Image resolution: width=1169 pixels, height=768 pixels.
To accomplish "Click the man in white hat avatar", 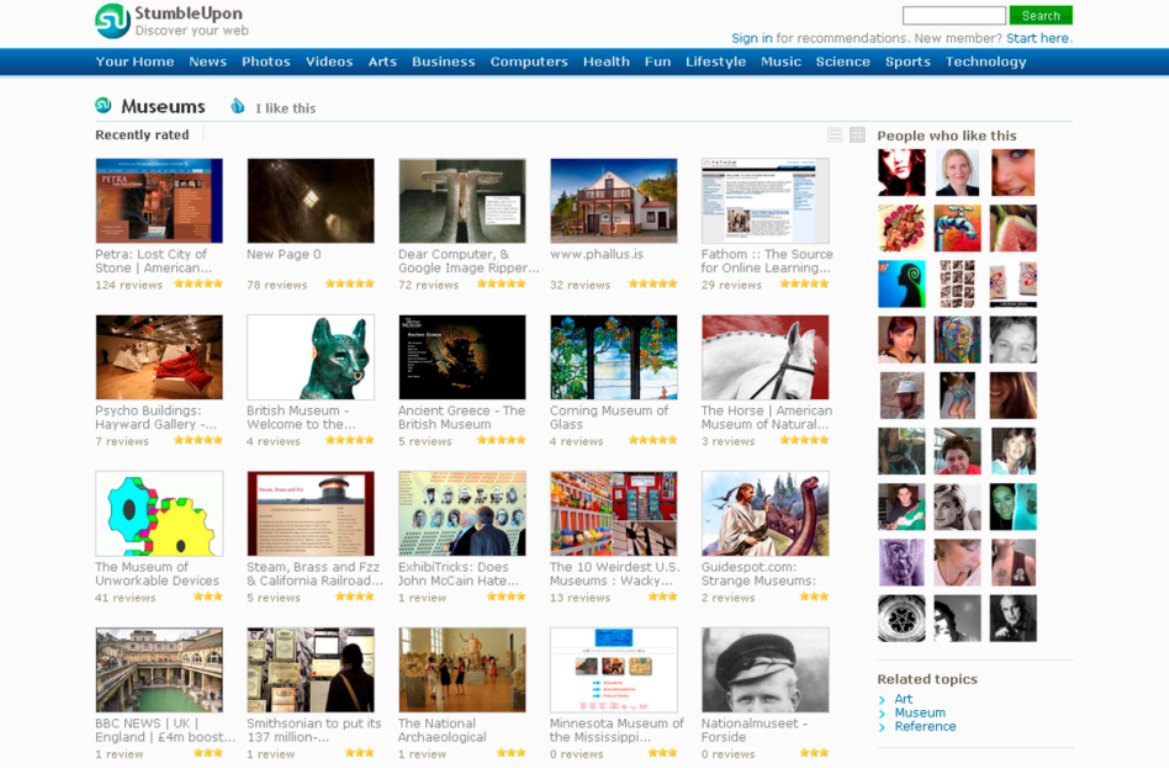I will pos(901,395).
